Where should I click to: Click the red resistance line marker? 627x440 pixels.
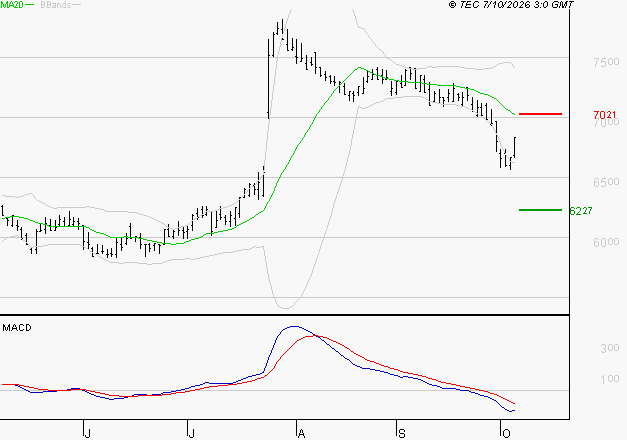tap(540, 114)
